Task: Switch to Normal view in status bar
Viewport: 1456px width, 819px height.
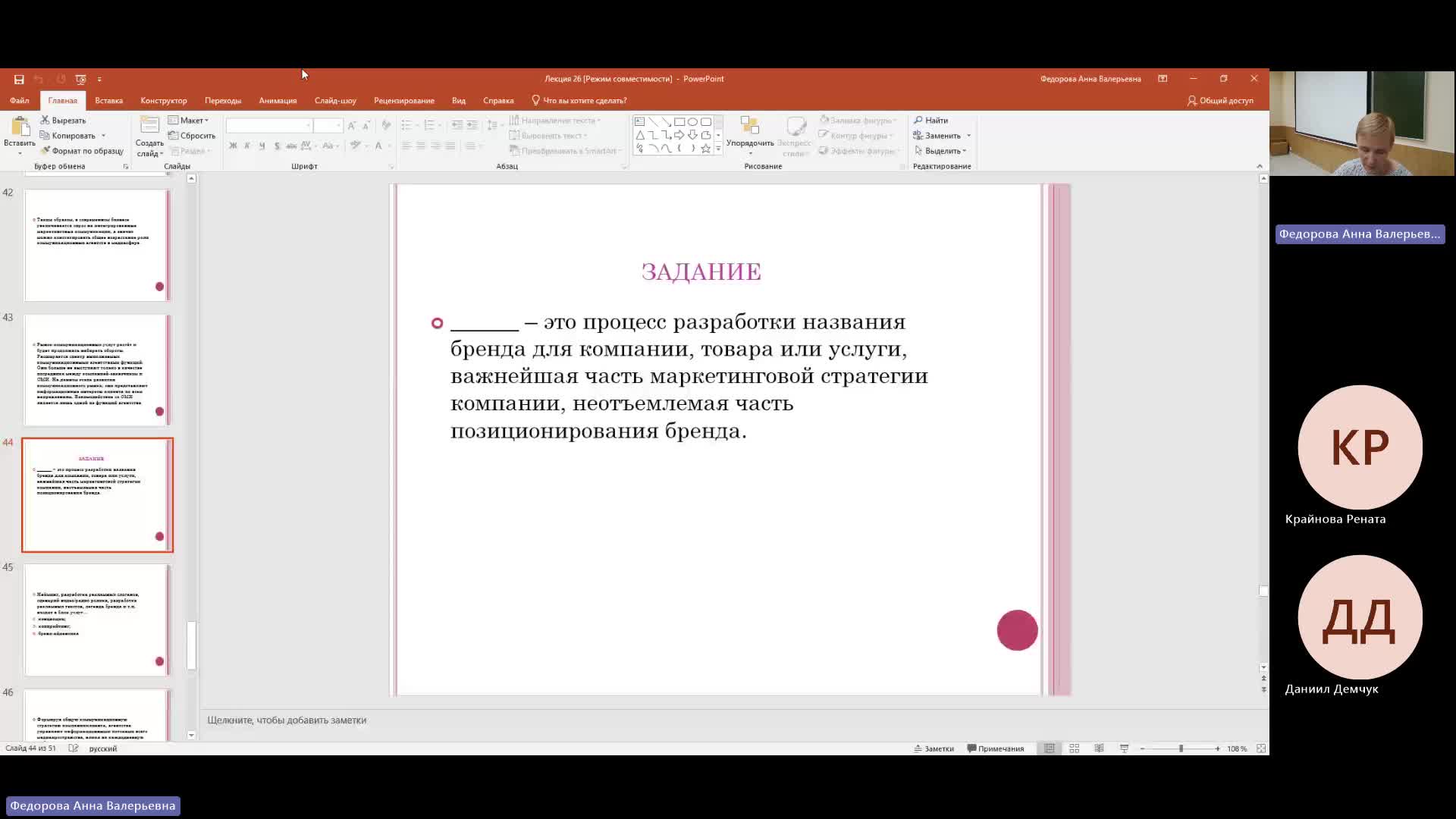Action: pyautogui.click(x=1050, y=748)
